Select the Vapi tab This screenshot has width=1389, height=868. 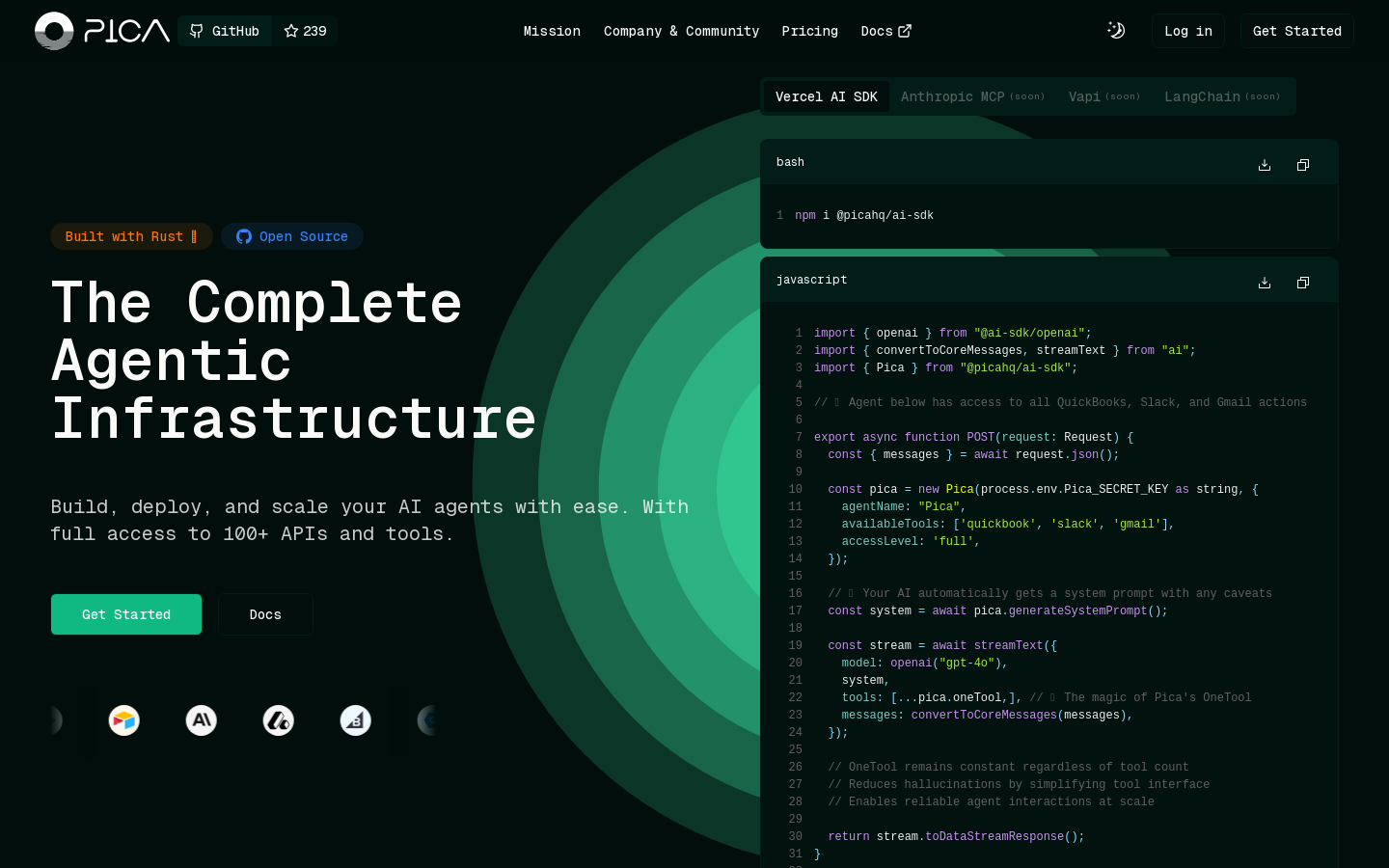pyautogui.click(x=1103, y=96)
